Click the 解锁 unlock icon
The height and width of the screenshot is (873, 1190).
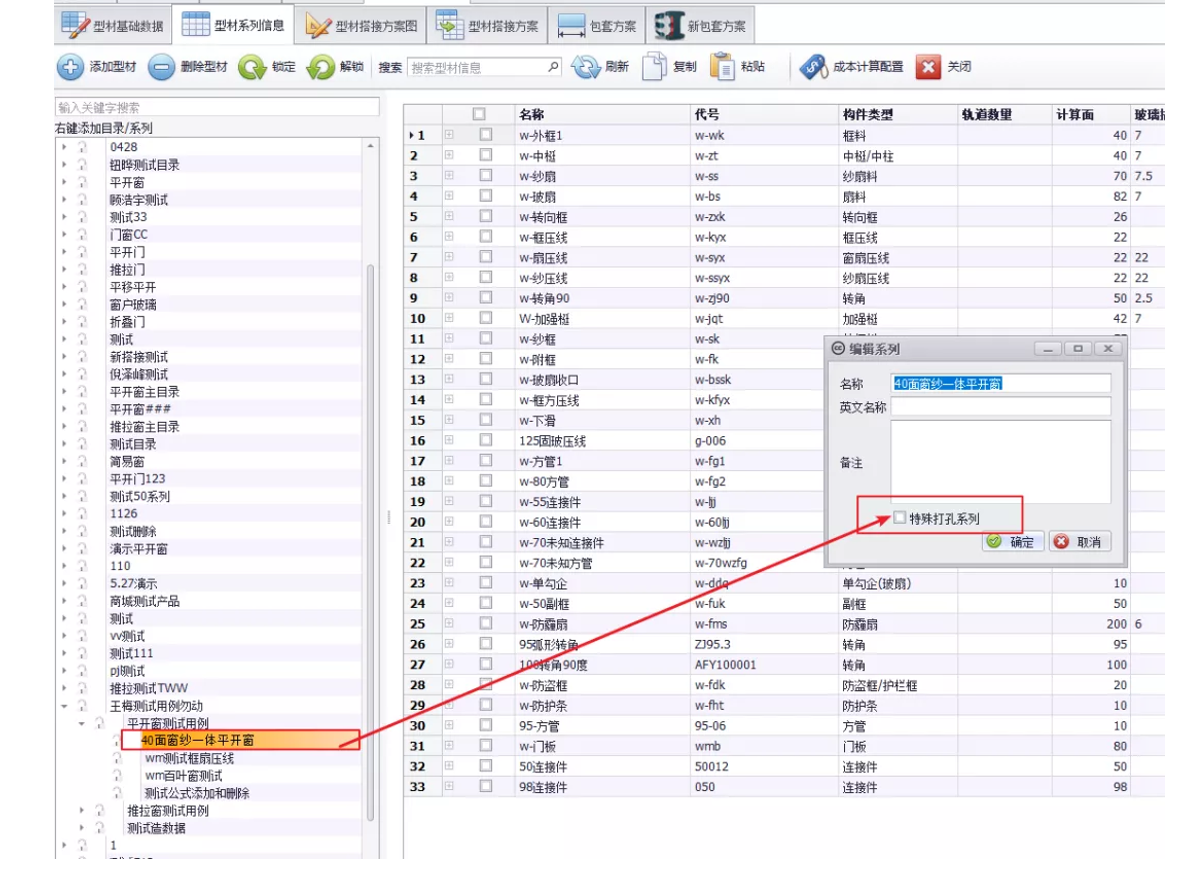pyautogui.click(x=320, y=68)
